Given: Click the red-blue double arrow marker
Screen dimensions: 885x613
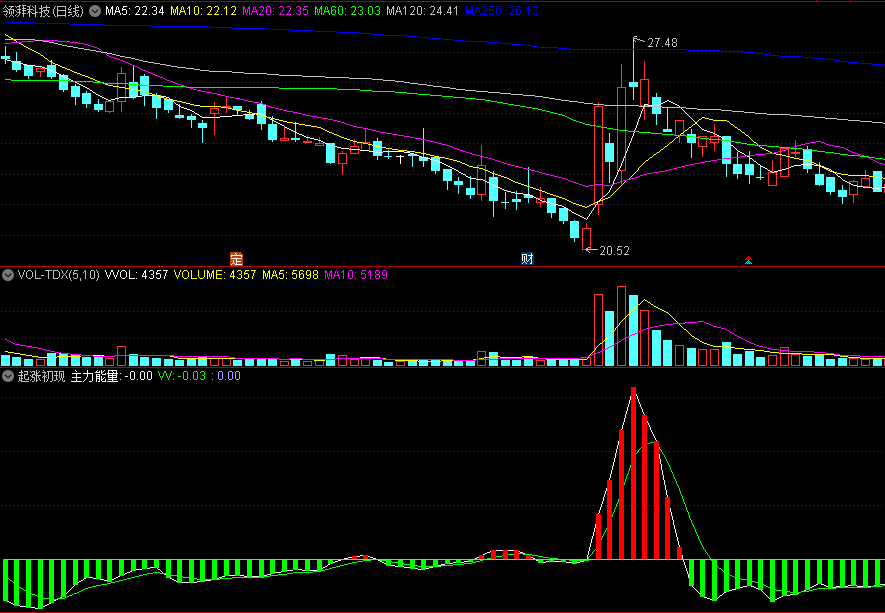Looking at the screenshot, I should click(x=748, y=260).
